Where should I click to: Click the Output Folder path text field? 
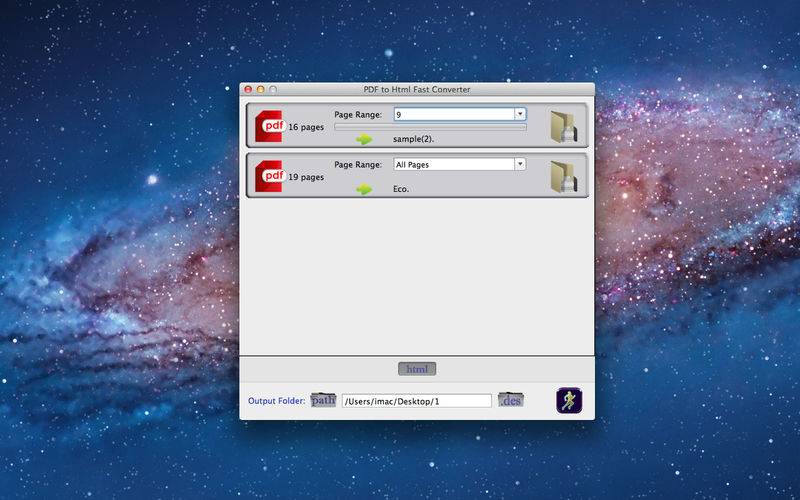coord(416,401)
